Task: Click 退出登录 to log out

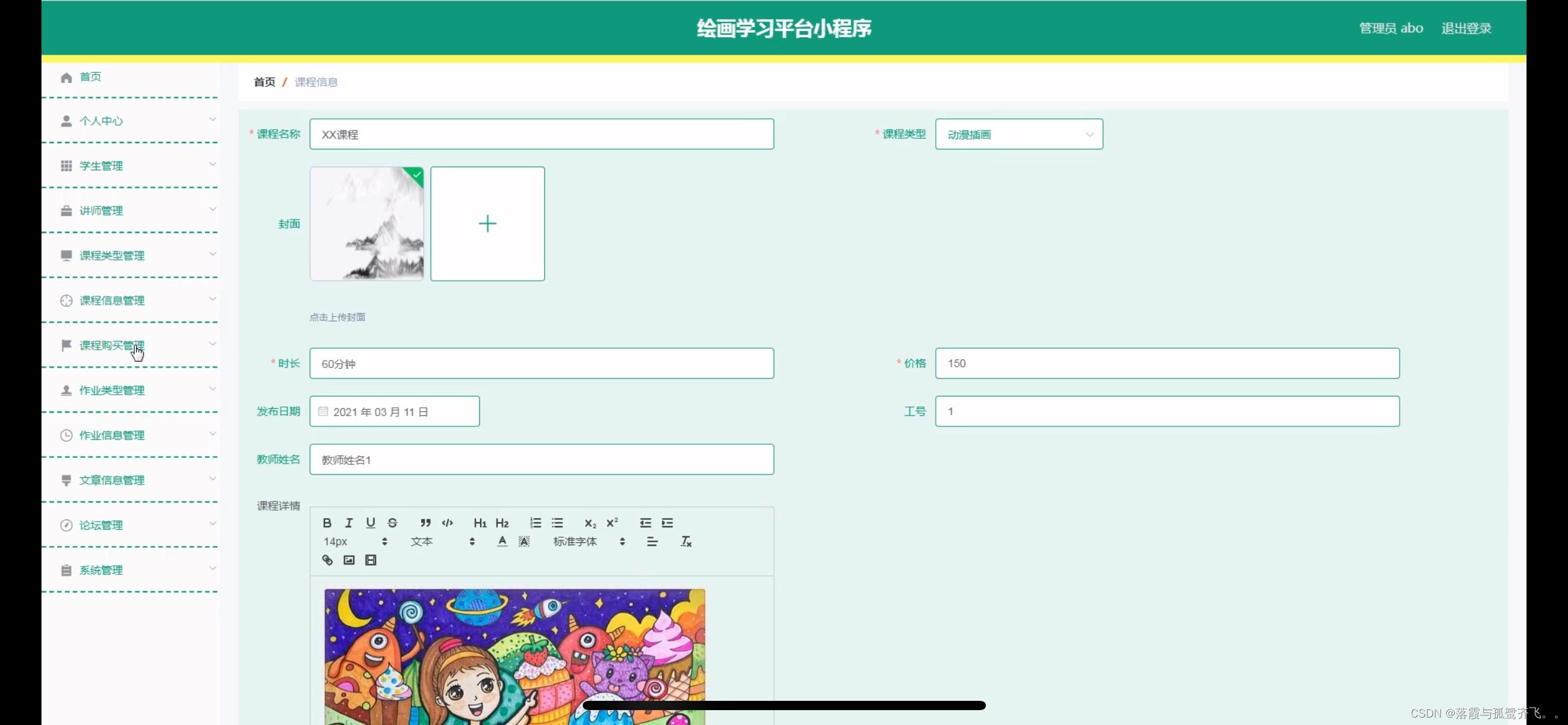Action: pos(1466,28)
